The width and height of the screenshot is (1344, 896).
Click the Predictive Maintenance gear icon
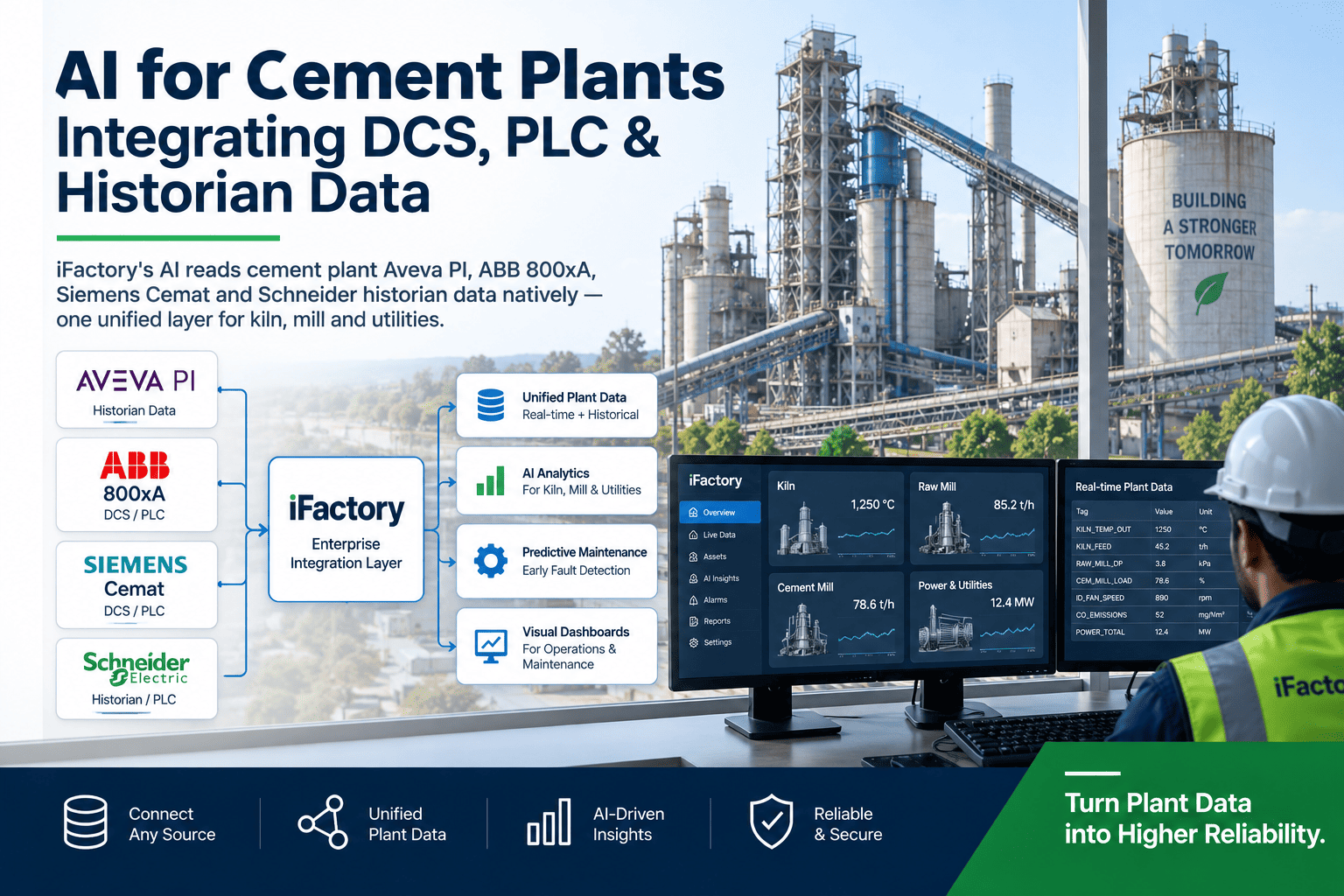(x=491, y=560)
